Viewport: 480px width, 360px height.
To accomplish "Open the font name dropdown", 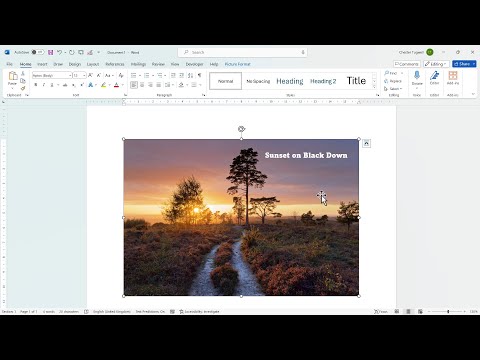I will pyautogui.click(x=70, y=76).
